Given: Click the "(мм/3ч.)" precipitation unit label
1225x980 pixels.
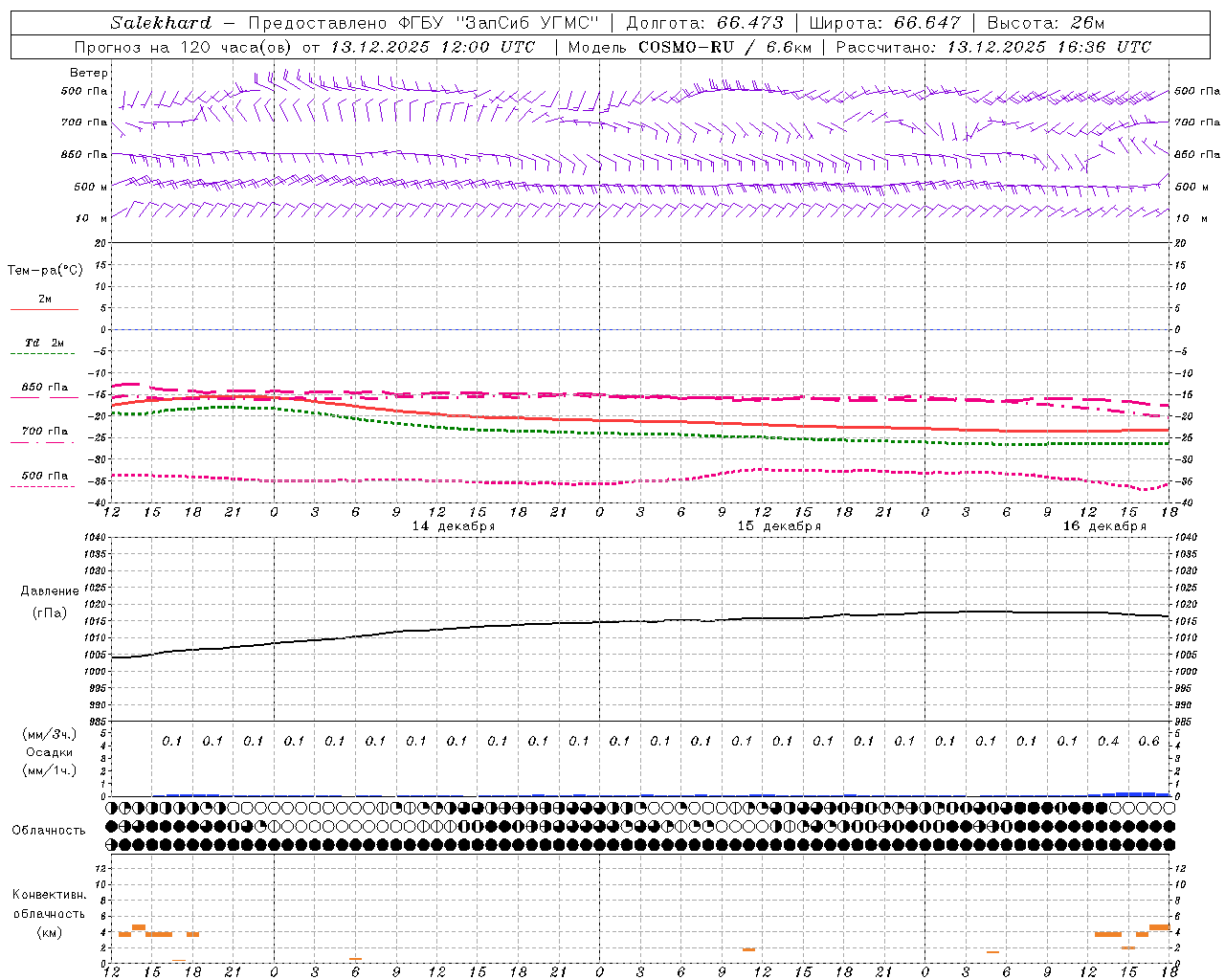Looking at the screenshot, I should (x=50, y=734).
